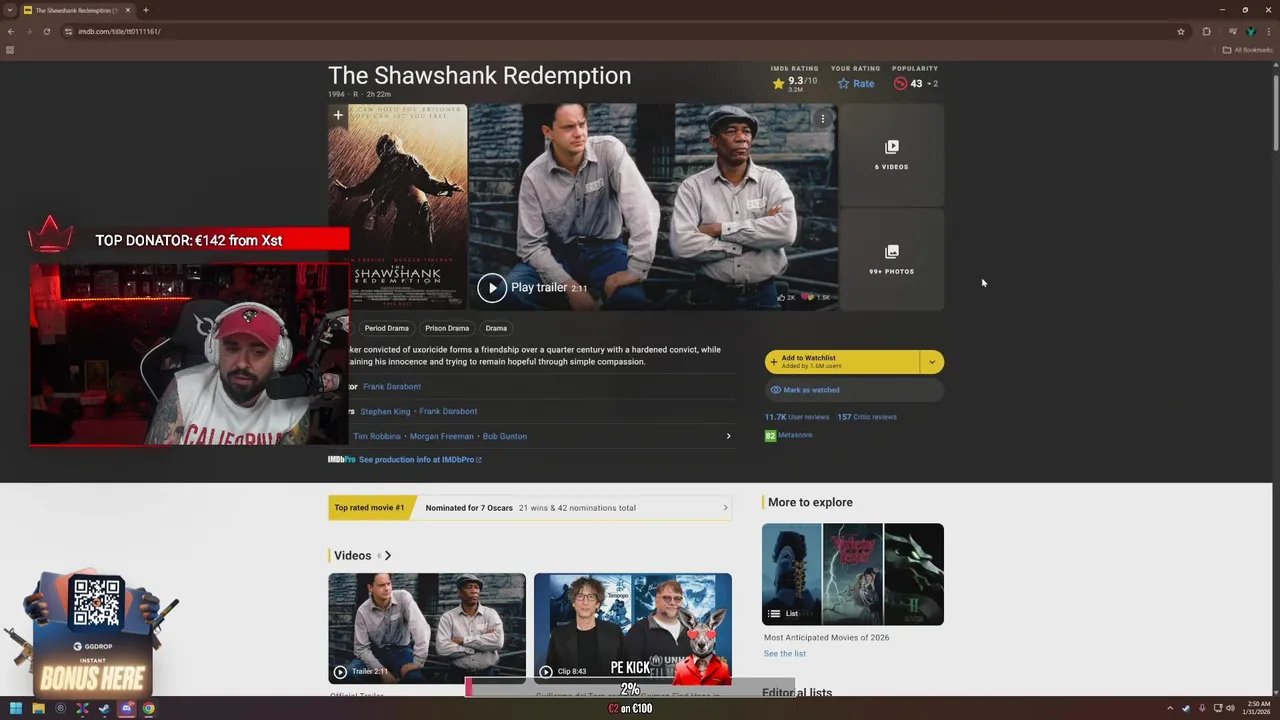Open Nominated for 7 Oscars link
1280x720 pixels.
(469, 508)
